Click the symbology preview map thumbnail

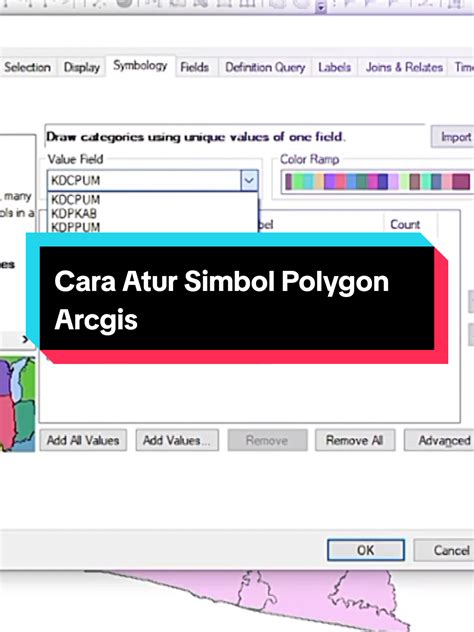(x=18, y=404)
